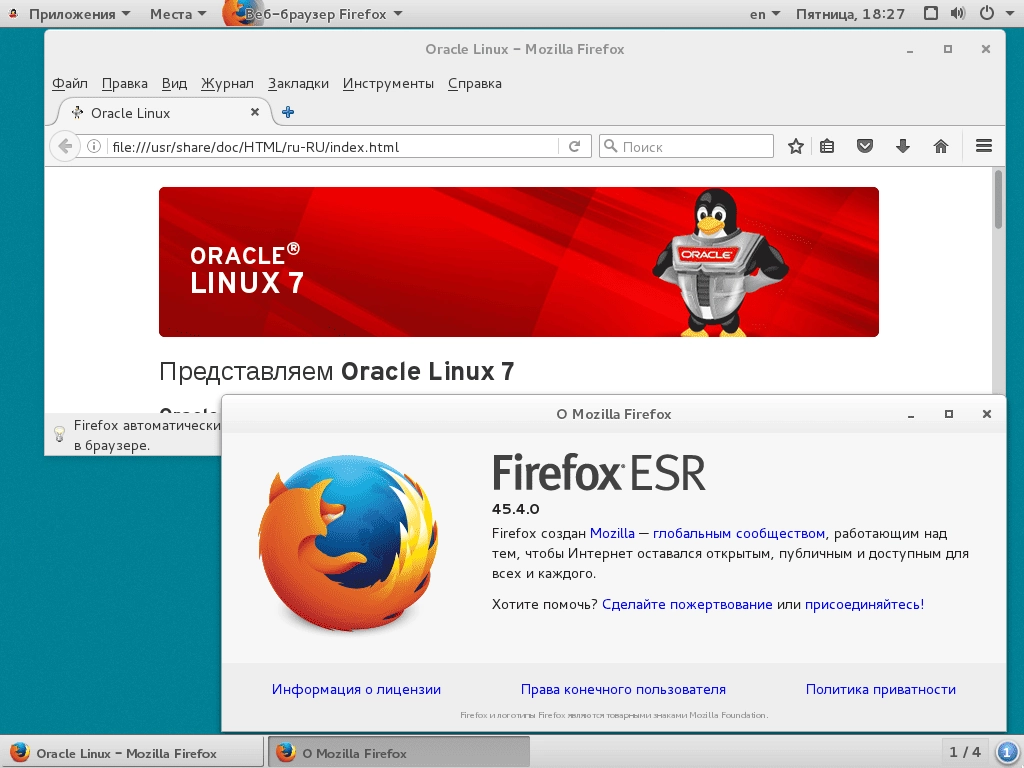The width and height of the screenshot is (1024, 768).
Task: Click the search magnifier icon
Action: 610,146
